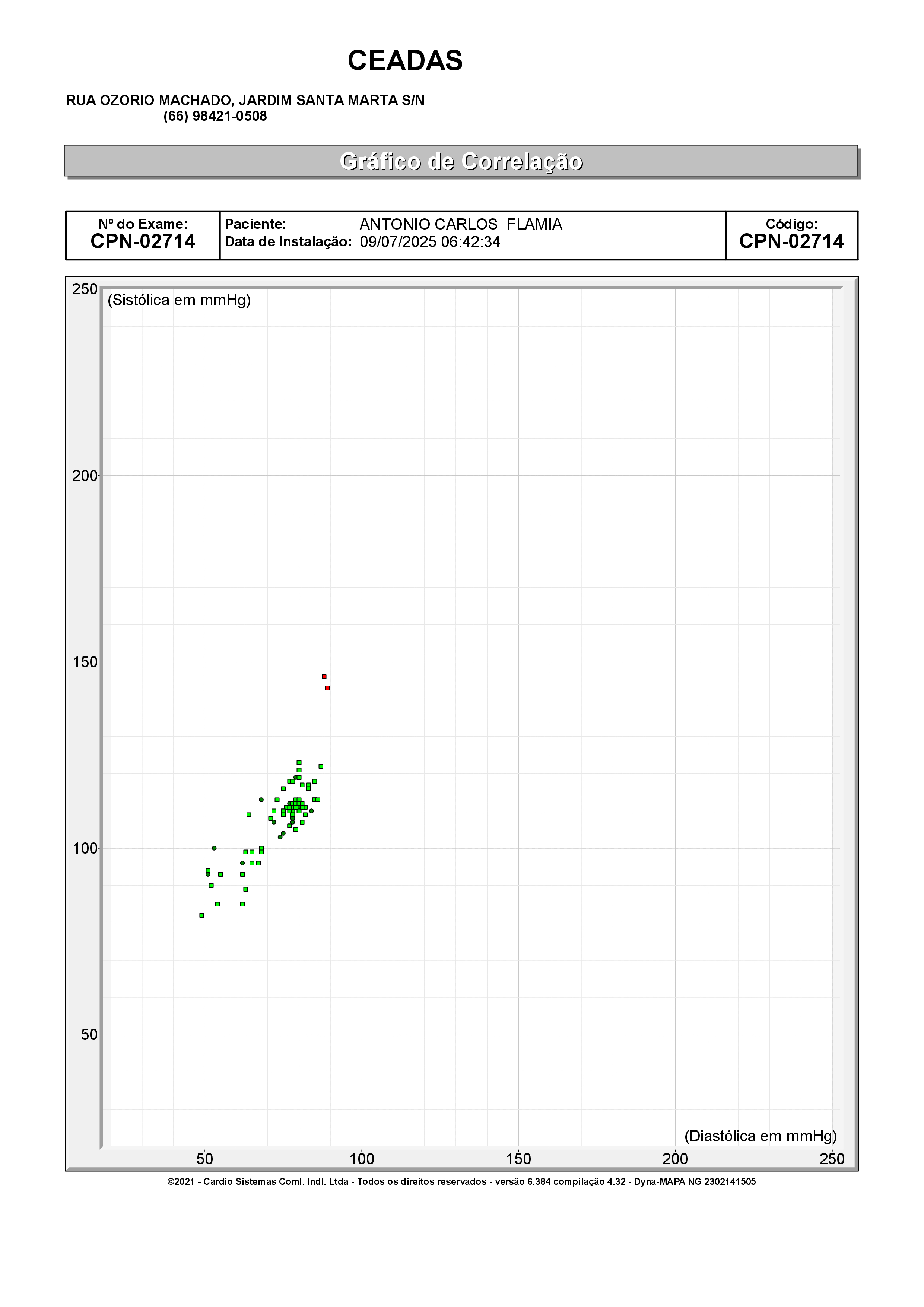Select the Nº do Exame label
Image resolution: width=924 pixels, height=1307 pixels.
point(143,224)
